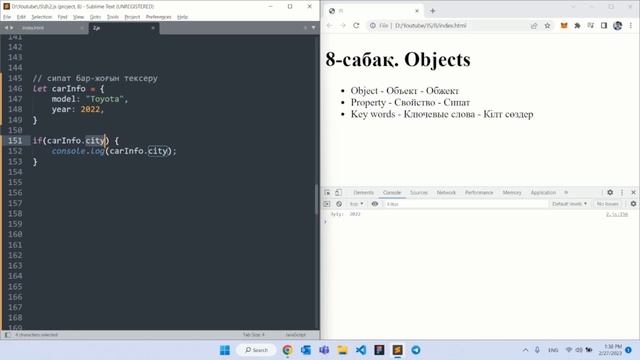640x360 pixels.
Task: Click the No Issues button in console
Action: [x=607, y=204]
